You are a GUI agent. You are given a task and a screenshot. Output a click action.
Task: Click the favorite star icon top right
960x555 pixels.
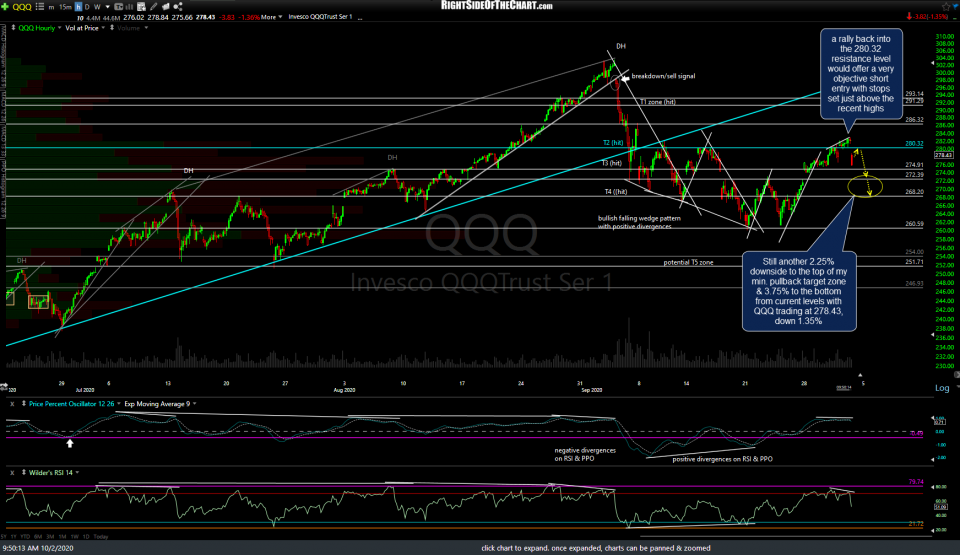[x=946, y=6]
